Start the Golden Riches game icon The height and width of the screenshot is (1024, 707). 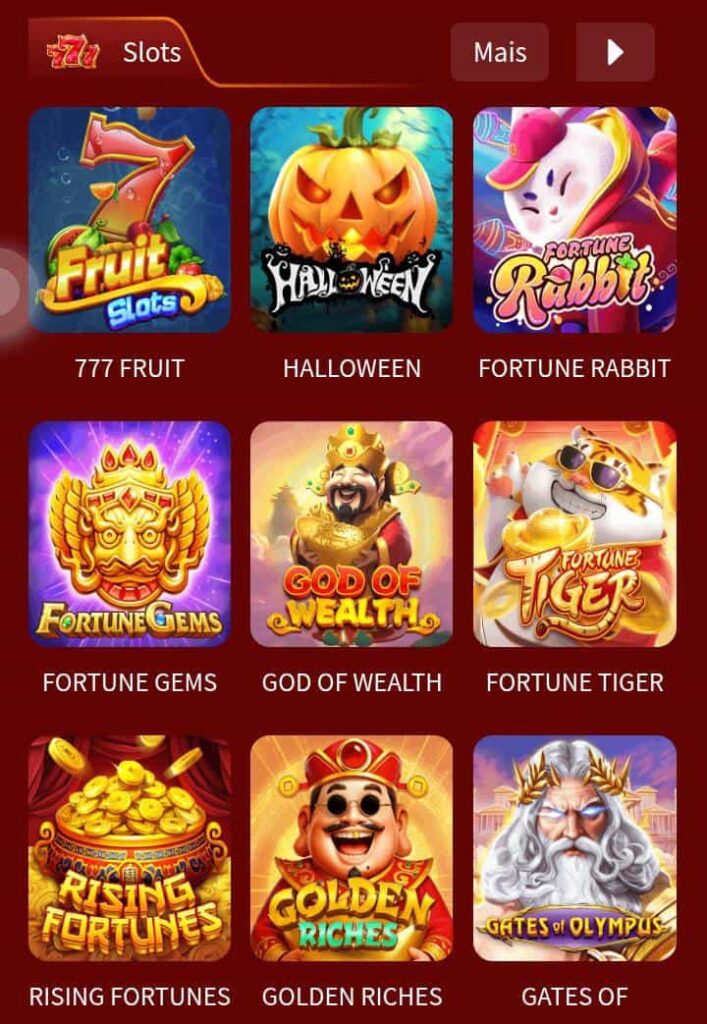coord(351,848)
